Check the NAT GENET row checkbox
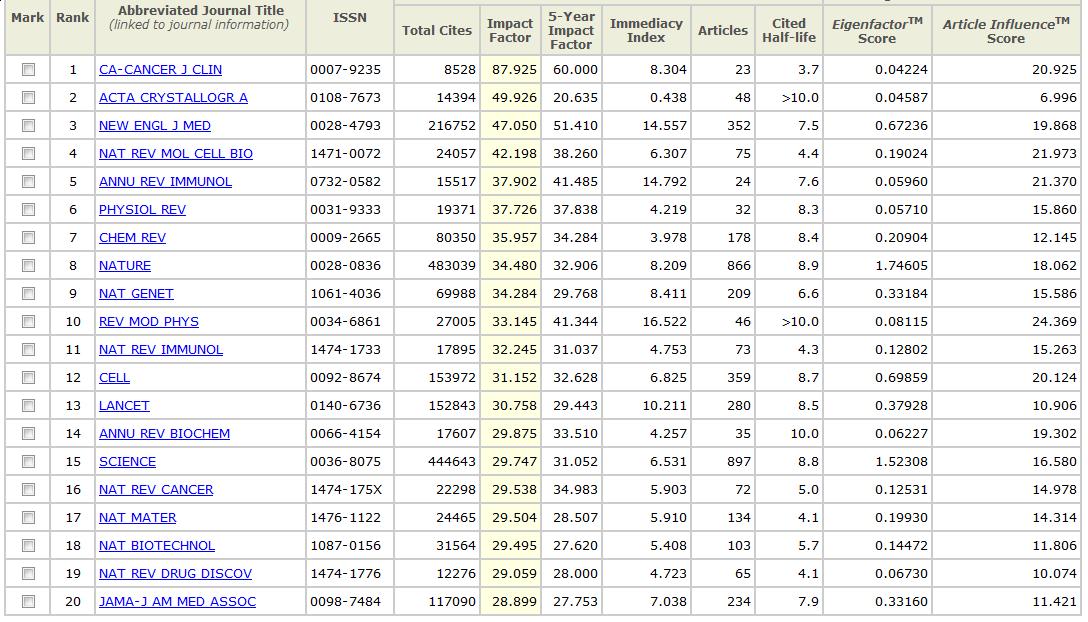 (x=28, y=294)
